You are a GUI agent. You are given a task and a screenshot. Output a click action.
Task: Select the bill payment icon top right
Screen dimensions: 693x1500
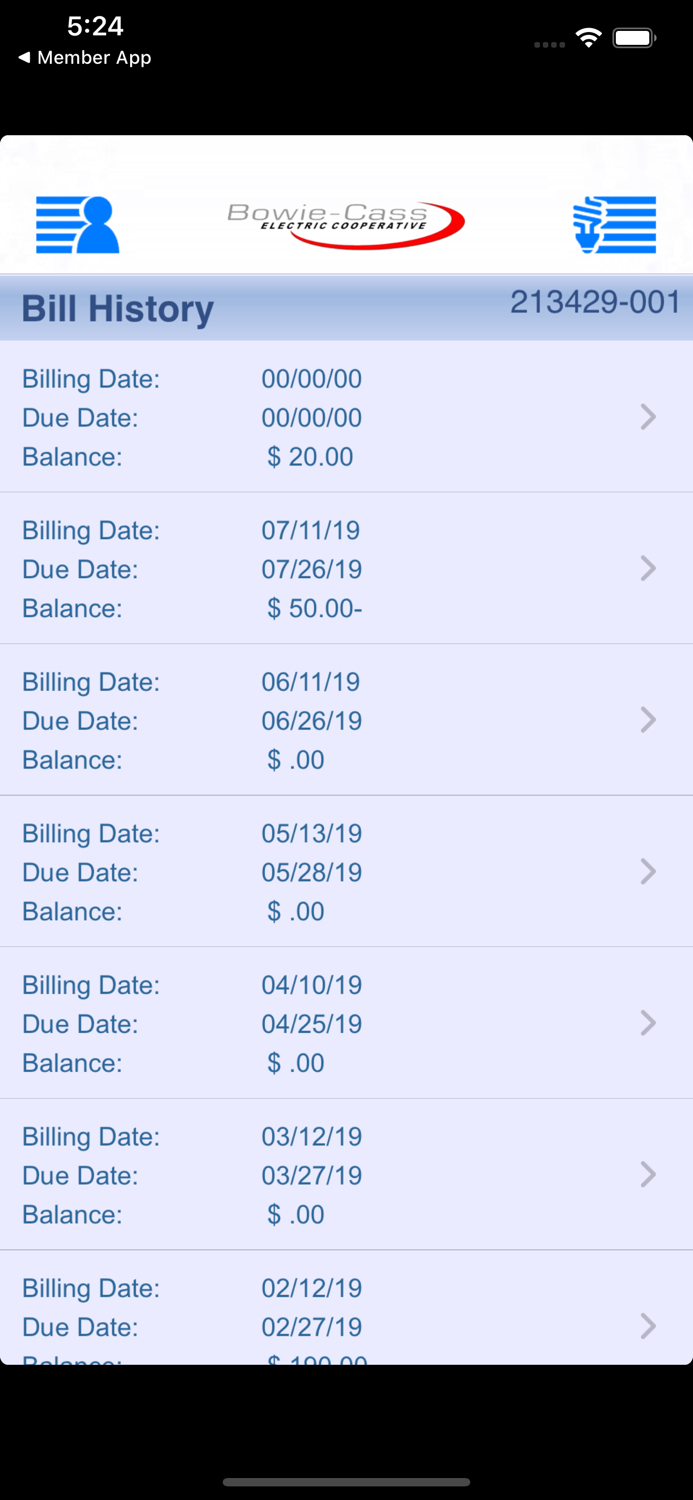[x=614, y=224]
